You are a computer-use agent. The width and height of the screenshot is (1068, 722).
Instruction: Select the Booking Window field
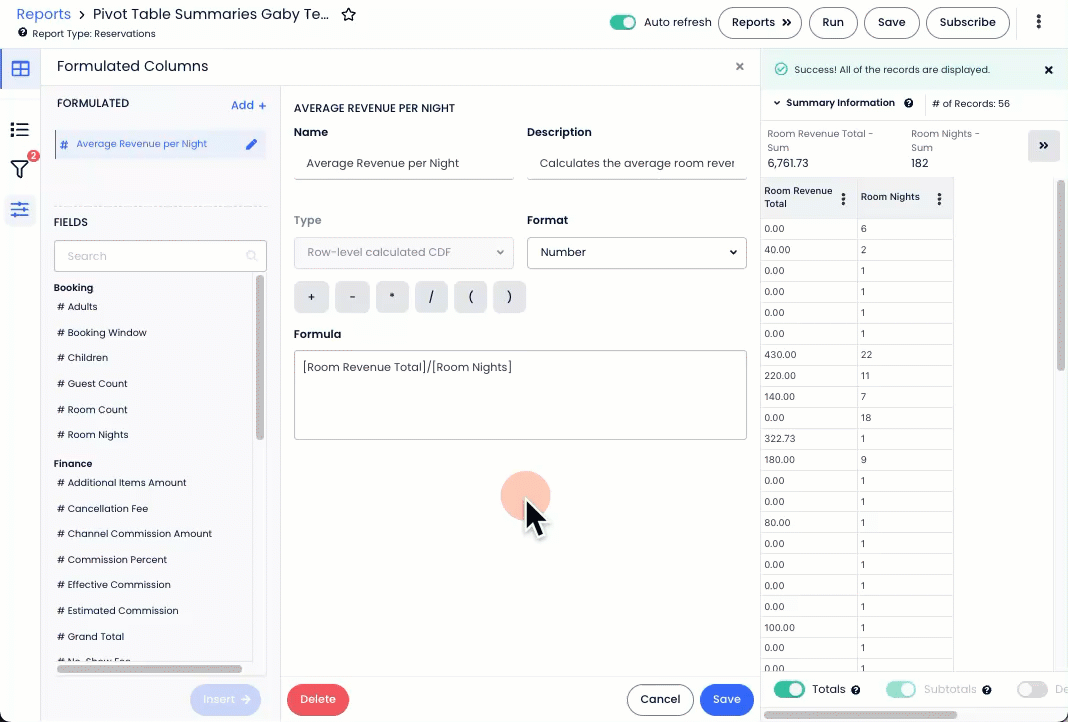point(101,332)
